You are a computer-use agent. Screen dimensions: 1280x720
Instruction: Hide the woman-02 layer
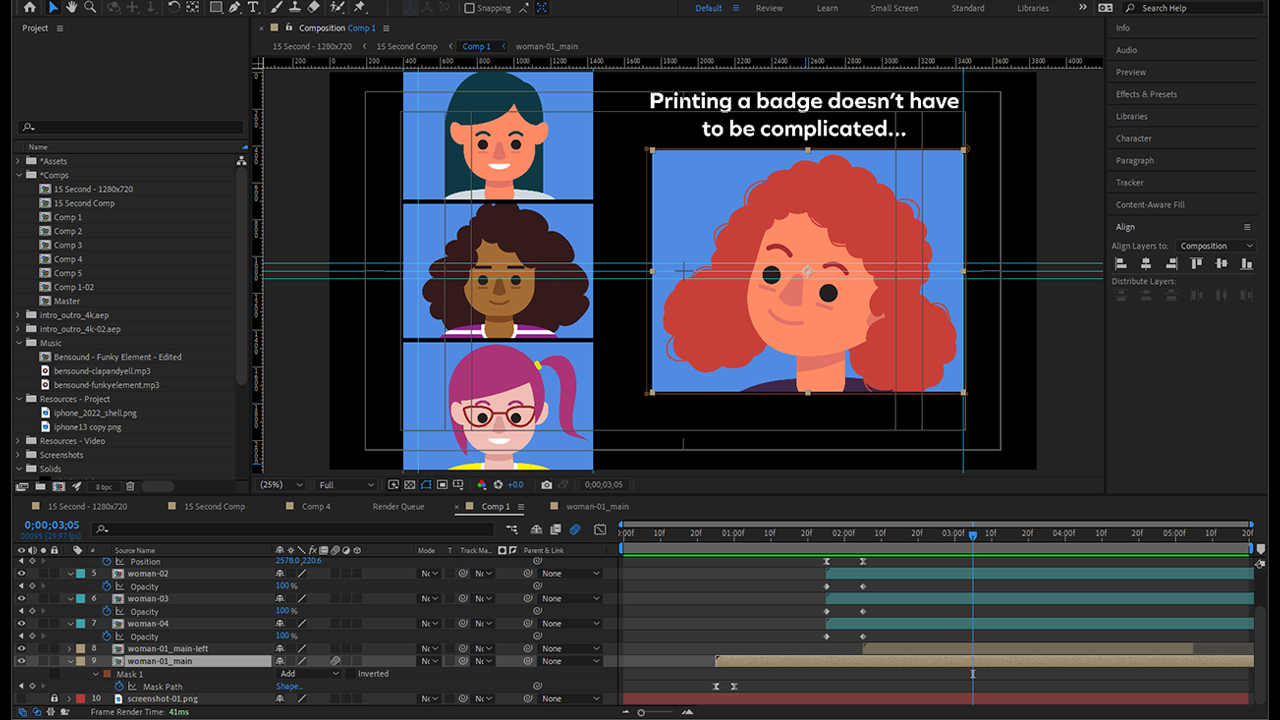pyautogui.click(x=22, y=574)
